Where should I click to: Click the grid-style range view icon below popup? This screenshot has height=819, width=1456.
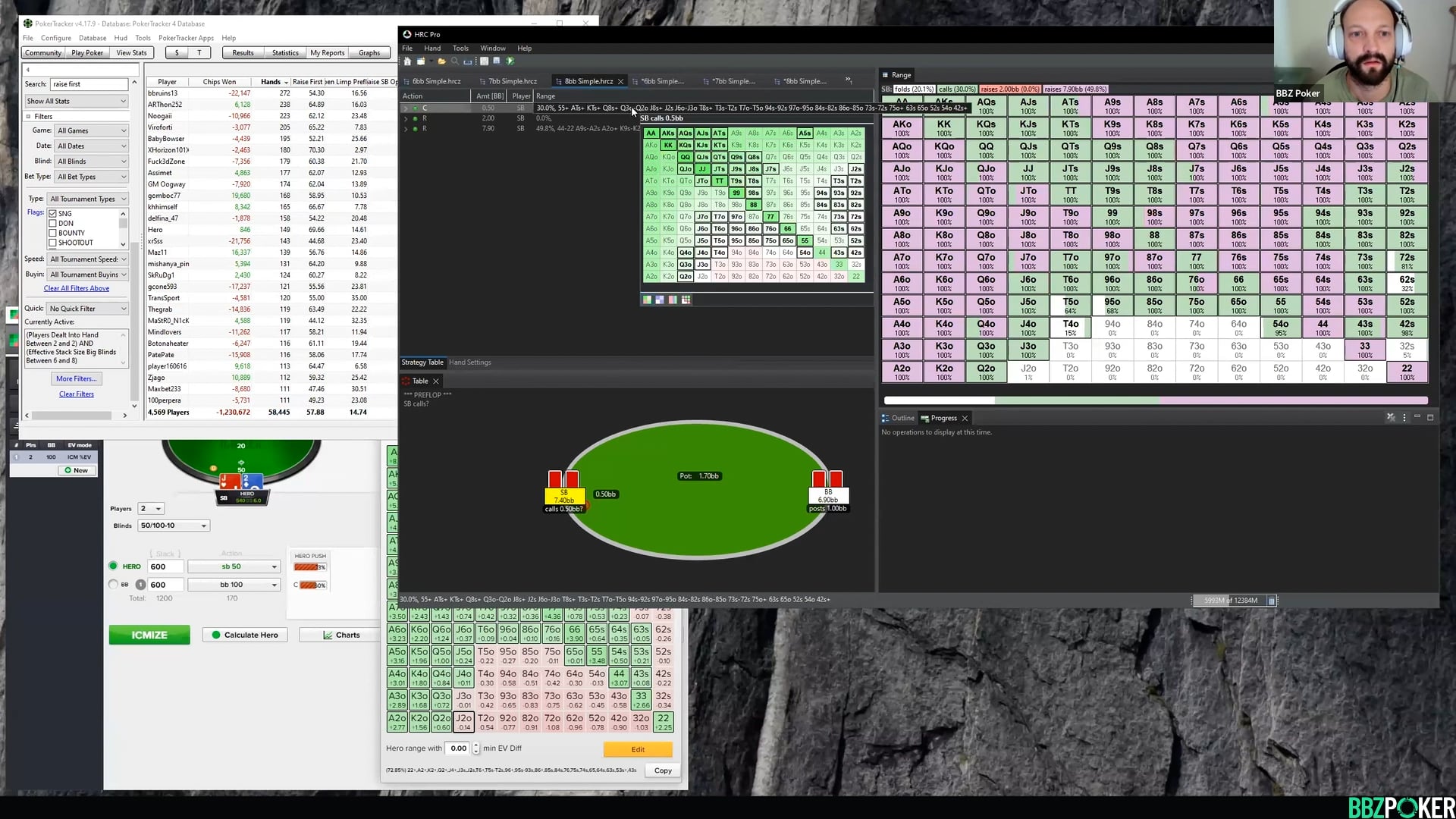pos(686,300)
